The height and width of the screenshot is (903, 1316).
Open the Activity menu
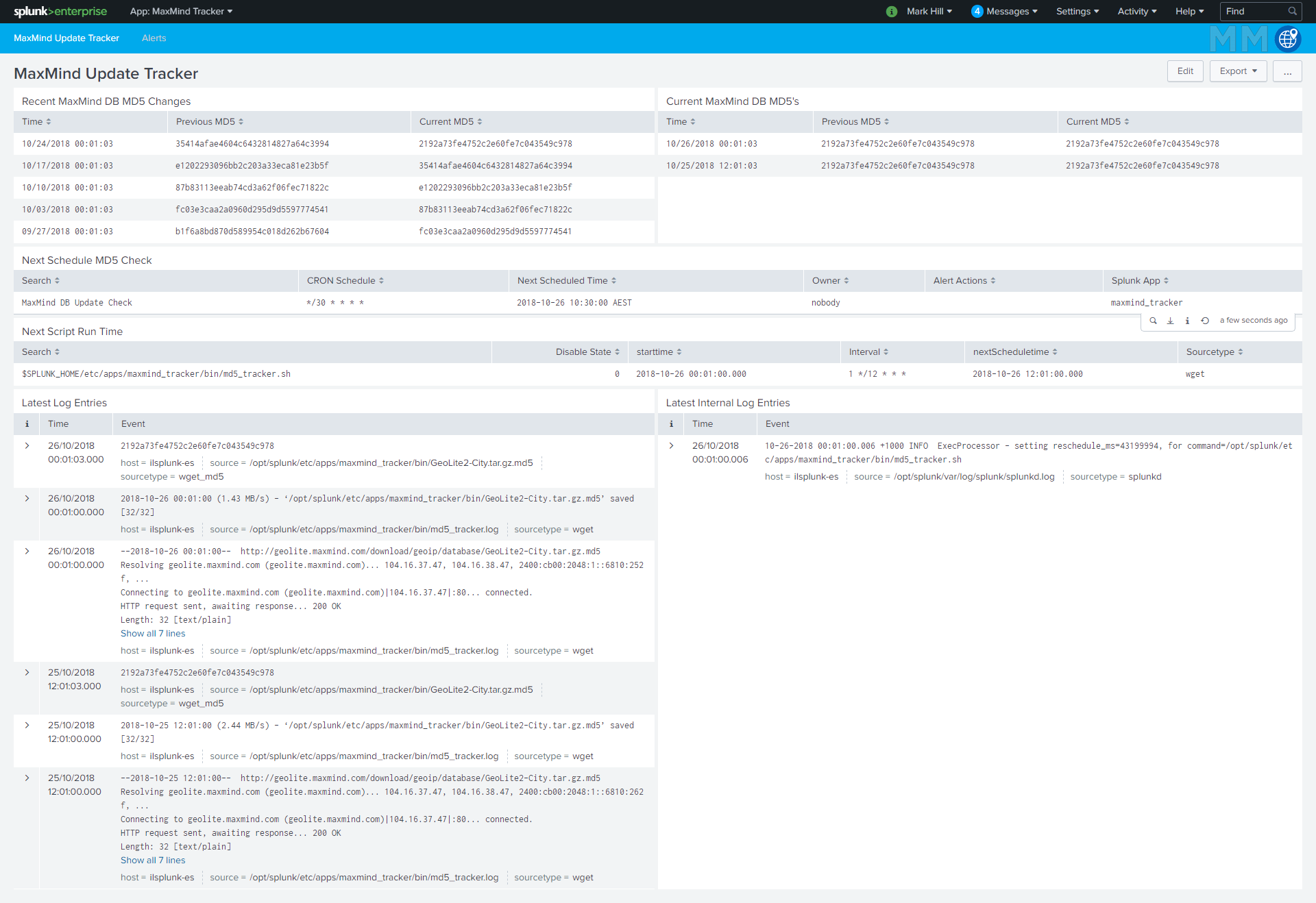1137,12
